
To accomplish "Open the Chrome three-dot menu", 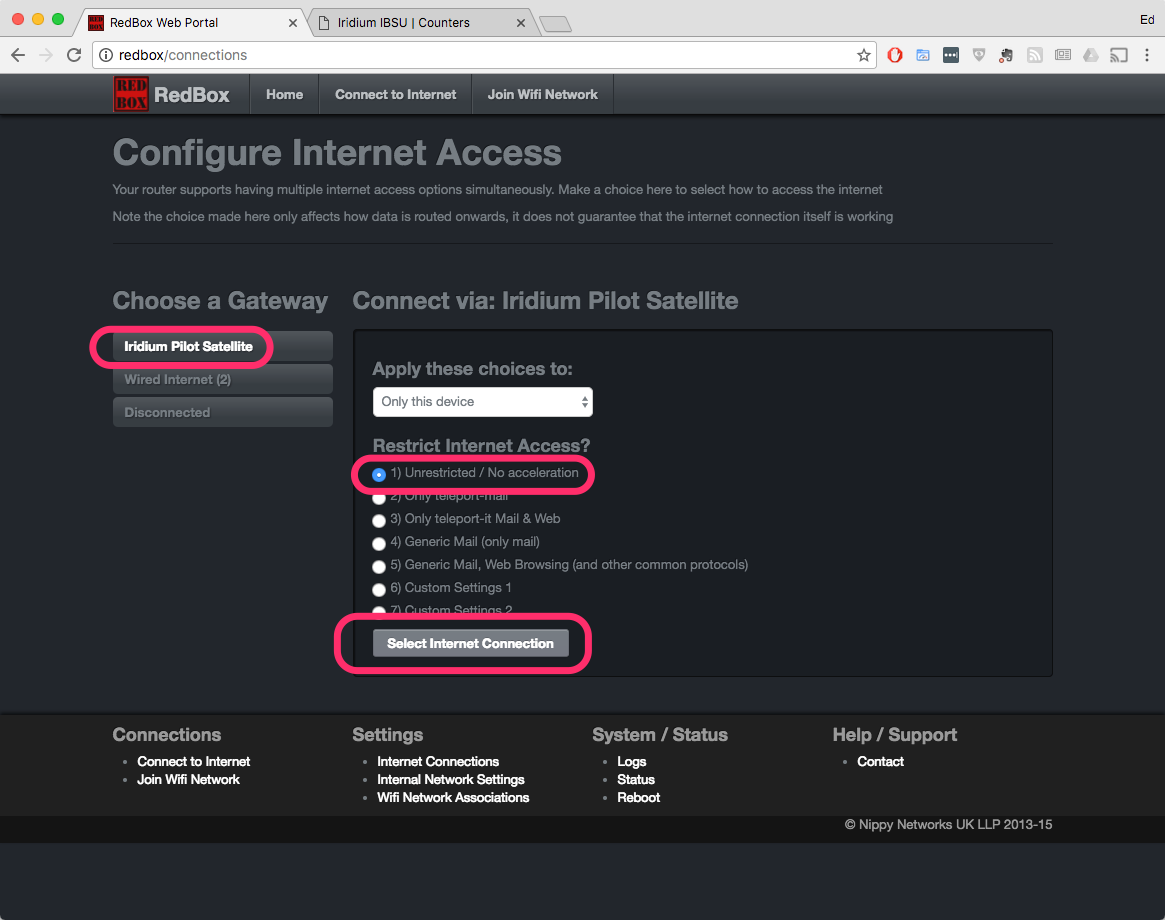I will 1146,55.
